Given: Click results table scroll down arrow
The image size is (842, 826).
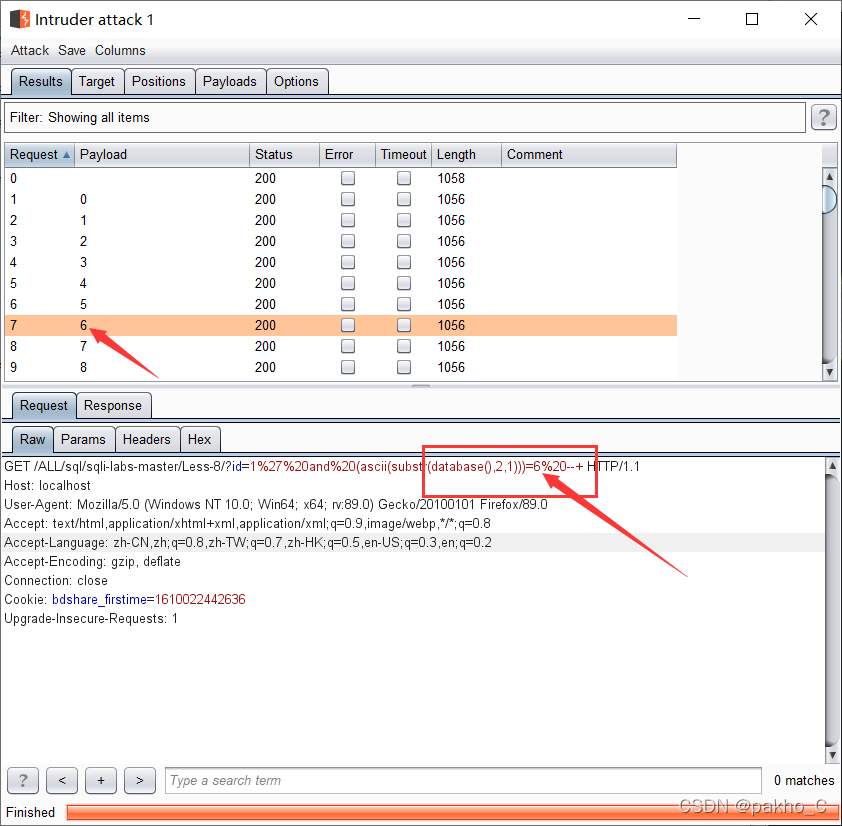Looking at the screenshot, I should 830,372.
